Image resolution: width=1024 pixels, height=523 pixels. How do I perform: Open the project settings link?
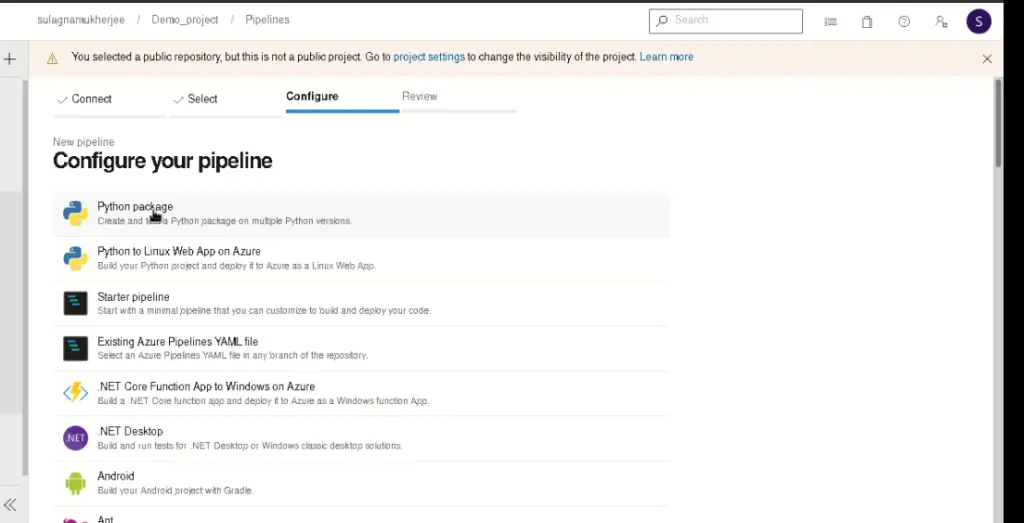(429, 57)
